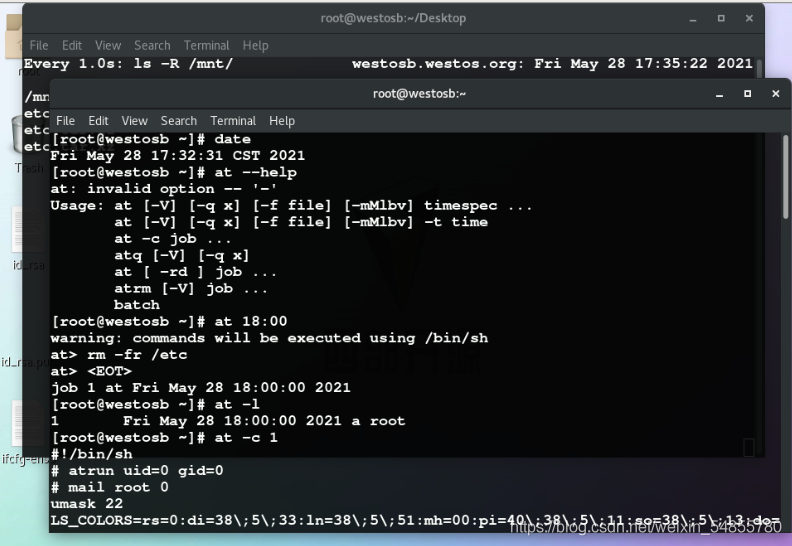The width and height of the screenshot is (792, 546).
Task: Click the 'at 18:00' command line
Action: 169,321
